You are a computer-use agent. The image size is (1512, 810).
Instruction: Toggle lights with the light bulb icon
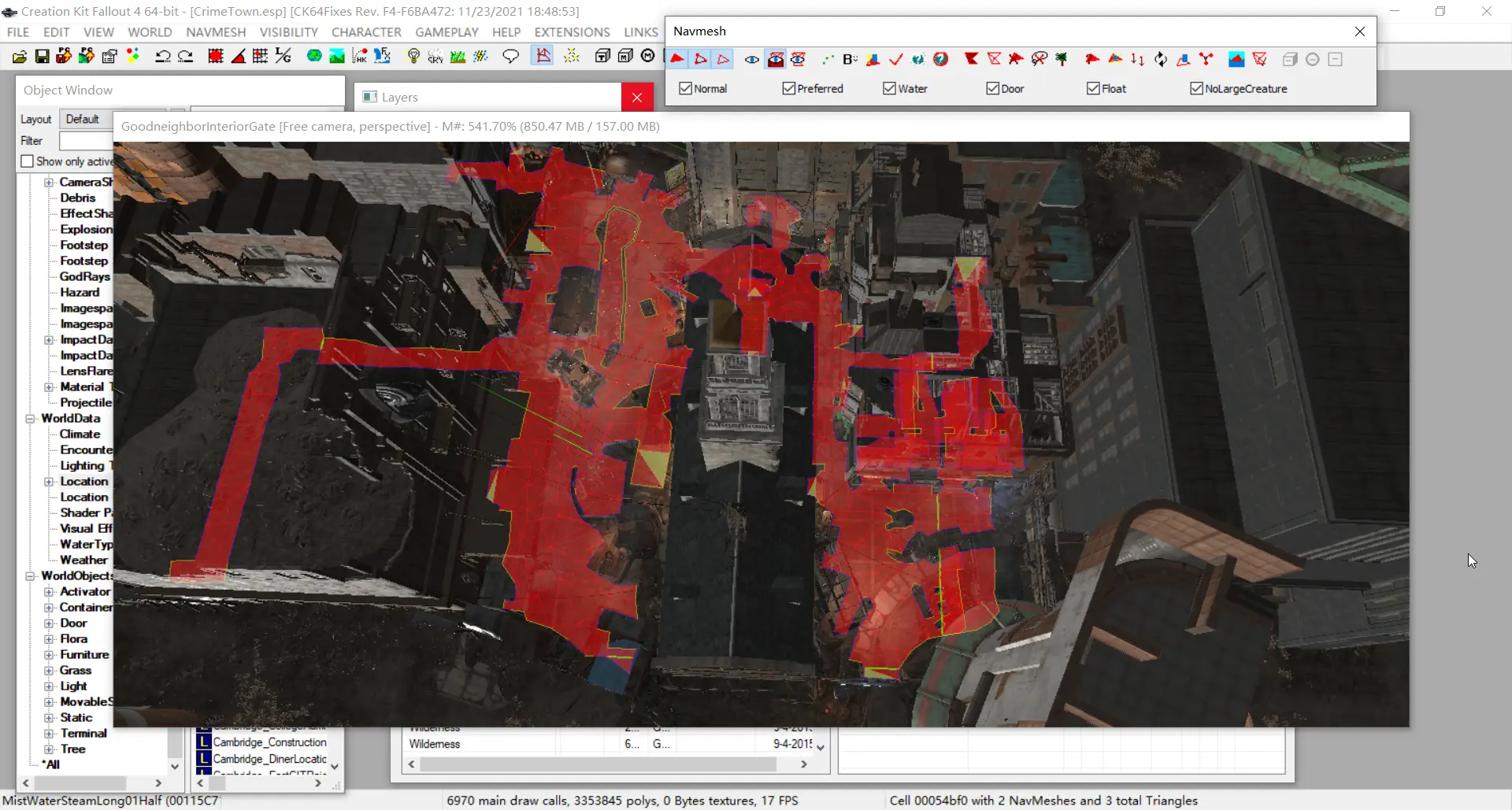coord(413,57)
